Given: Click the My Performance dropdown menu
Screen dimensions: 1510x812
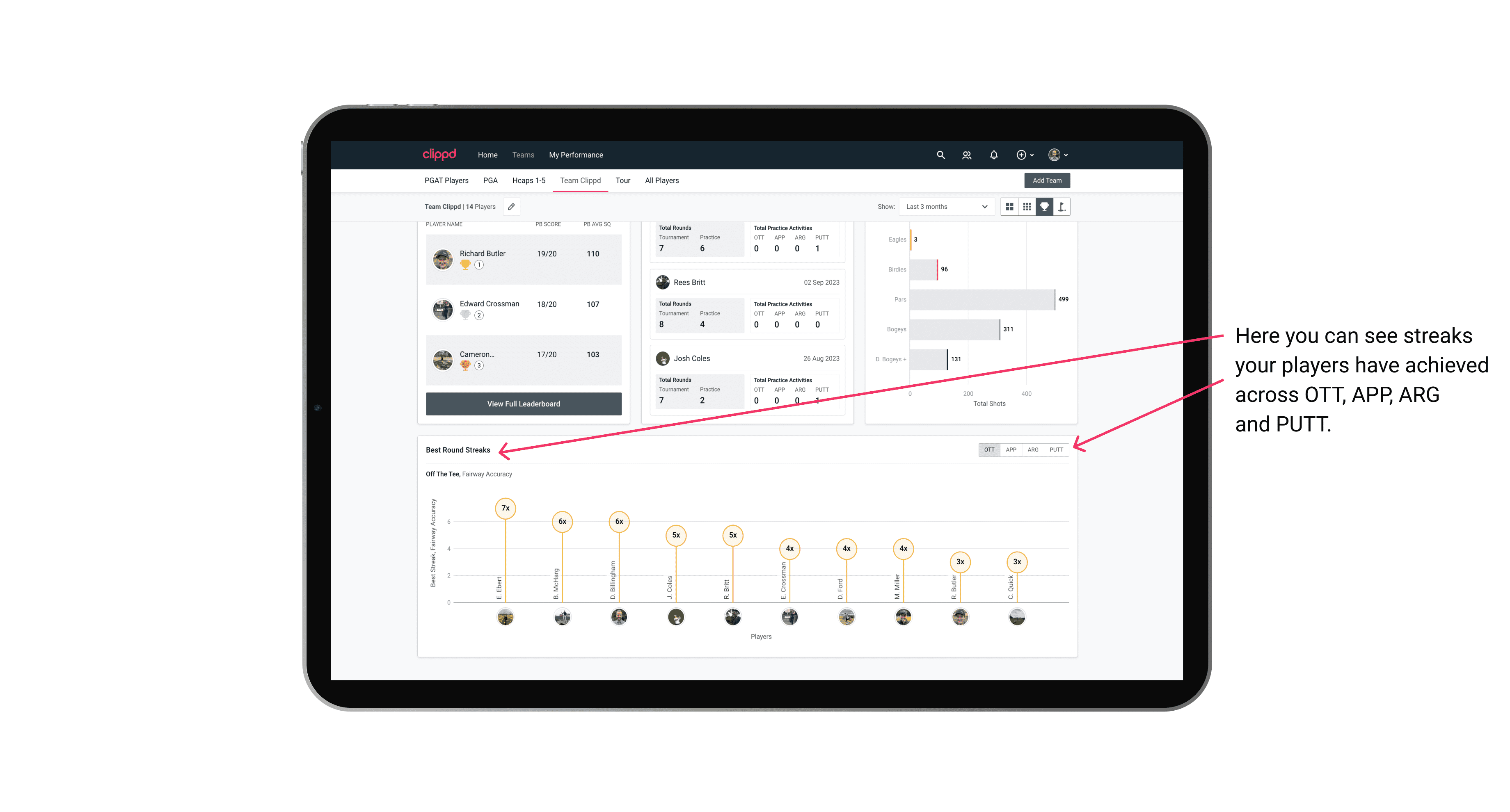Looking at the screenshot, I should (576, 155).
